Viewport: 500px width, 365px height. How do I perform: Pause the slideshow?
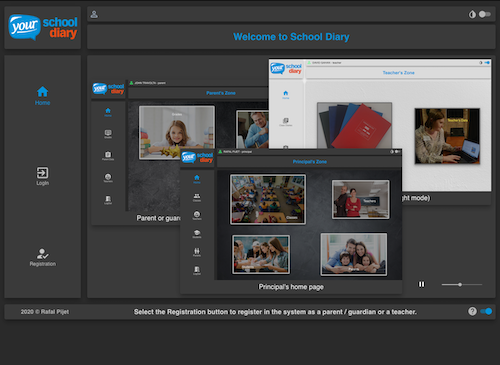tap(421, 284)
